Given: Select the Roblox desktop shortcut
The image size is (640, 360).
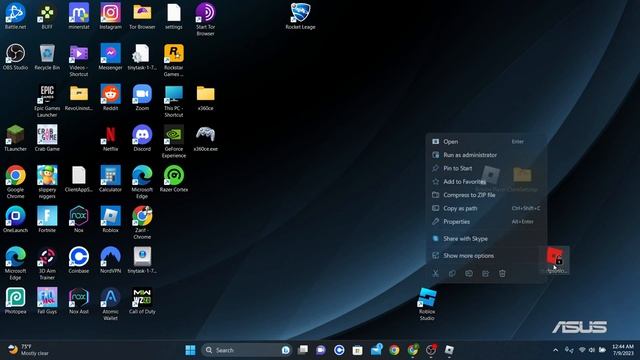Looking at the screenshot, I should click(111, 220).
